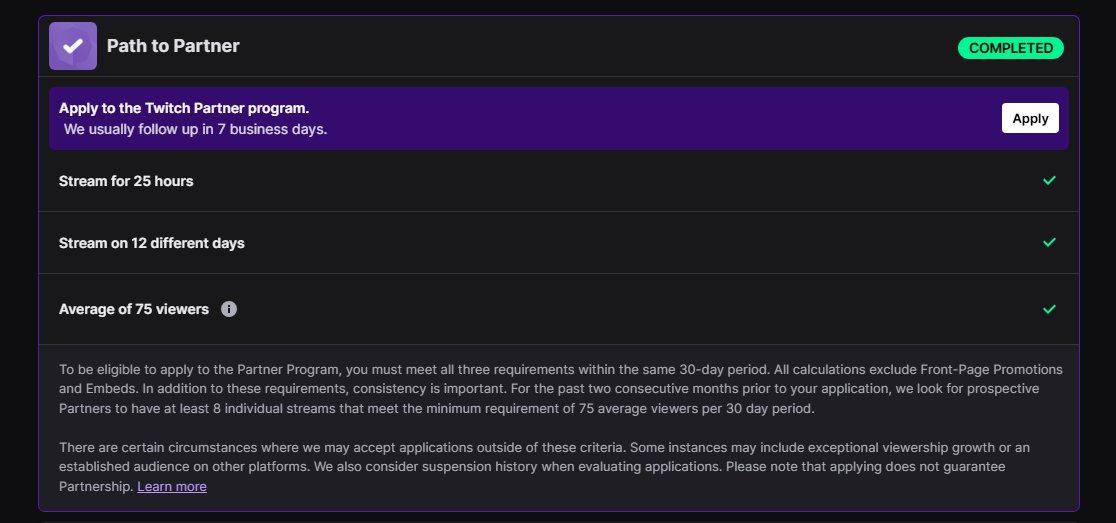This screenshot has width=1116, height=523.
Task: Click the checkmark next to Stream on 12 different days
Action: 1049,243
